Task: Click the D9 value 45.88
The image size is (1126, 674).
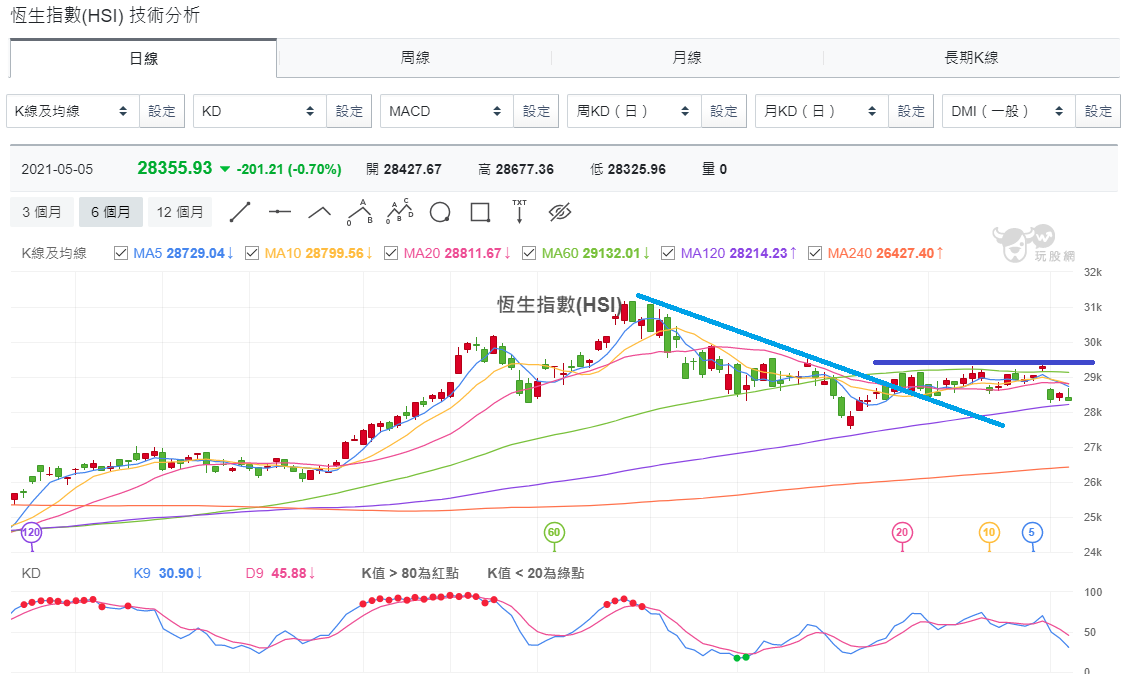Action: 289,574
